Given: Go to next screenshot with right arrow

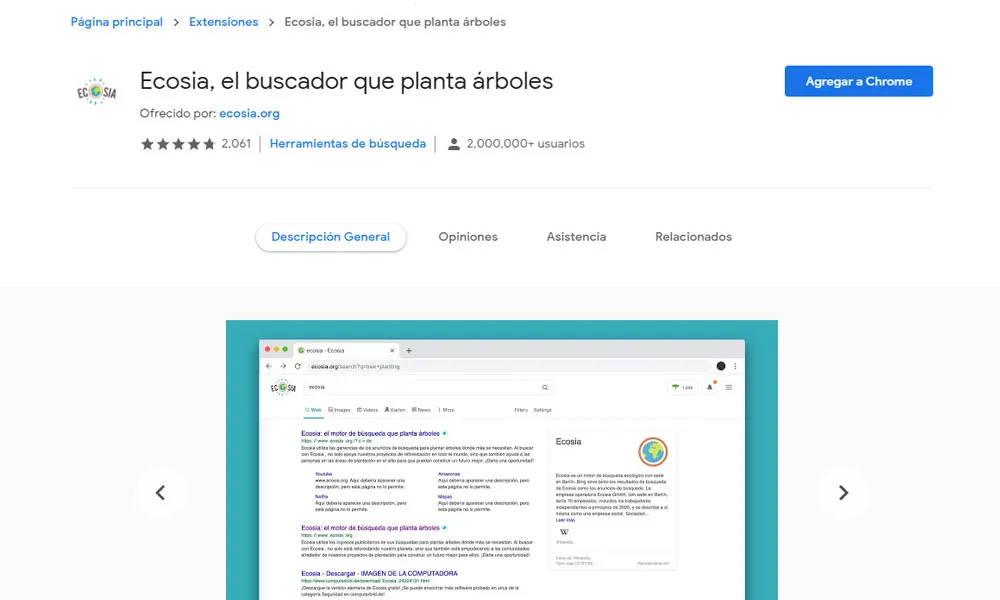Looking at the screenshot, I should (x=843, y=493).
